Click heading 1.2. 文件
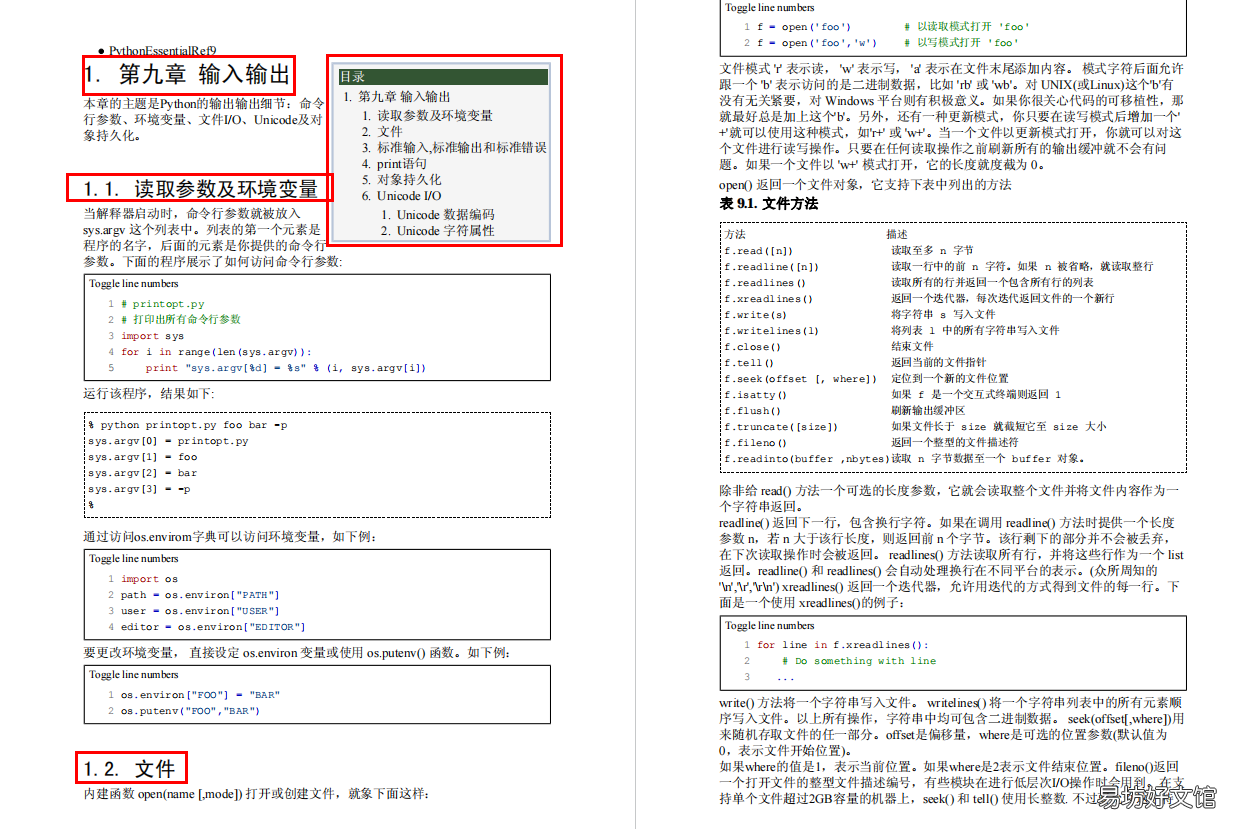The height and width of the screenshot is (829, 1244). [131, 768]
